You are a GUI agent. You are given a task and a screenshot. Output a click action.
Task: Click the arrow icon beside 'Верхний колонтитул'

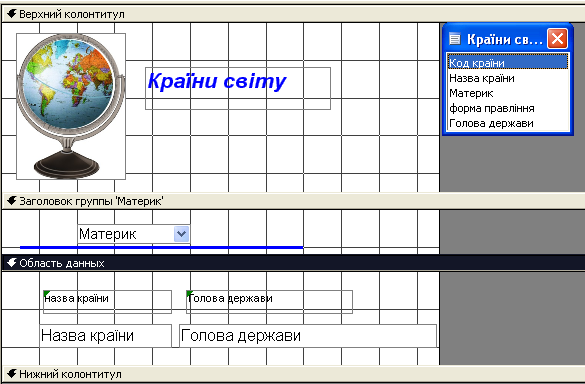[x=12, y=14]
